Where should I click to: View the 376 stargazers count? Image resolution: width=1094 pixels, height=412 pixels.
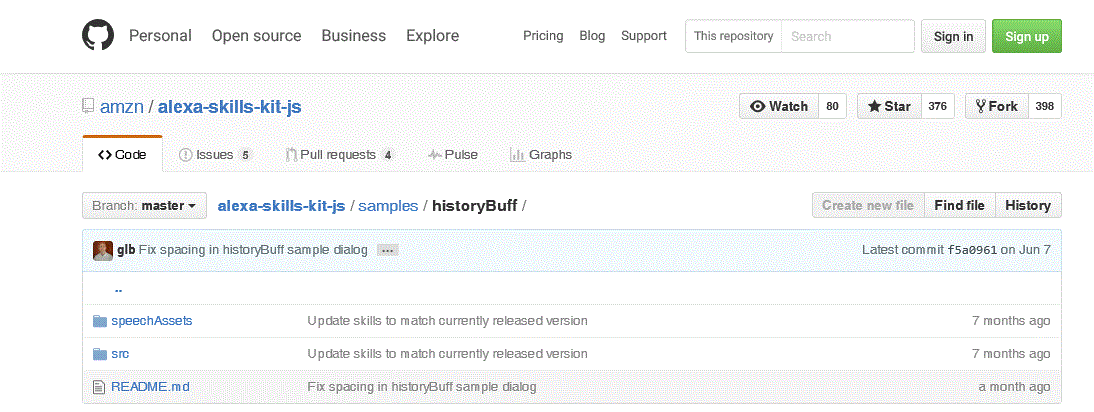coord(938,106)
